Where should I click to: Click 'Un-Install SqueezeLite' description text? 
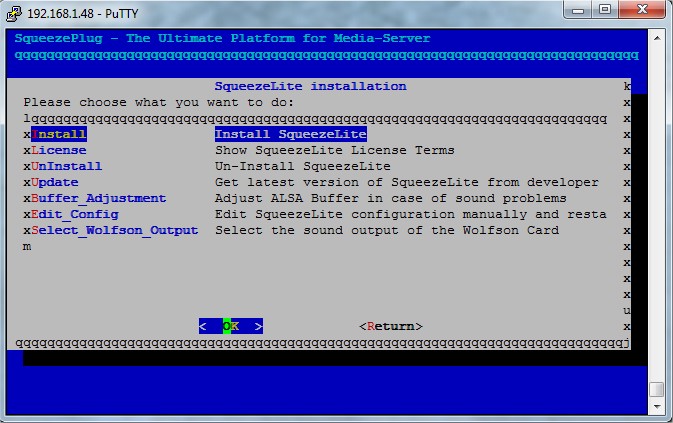[303, 166]
